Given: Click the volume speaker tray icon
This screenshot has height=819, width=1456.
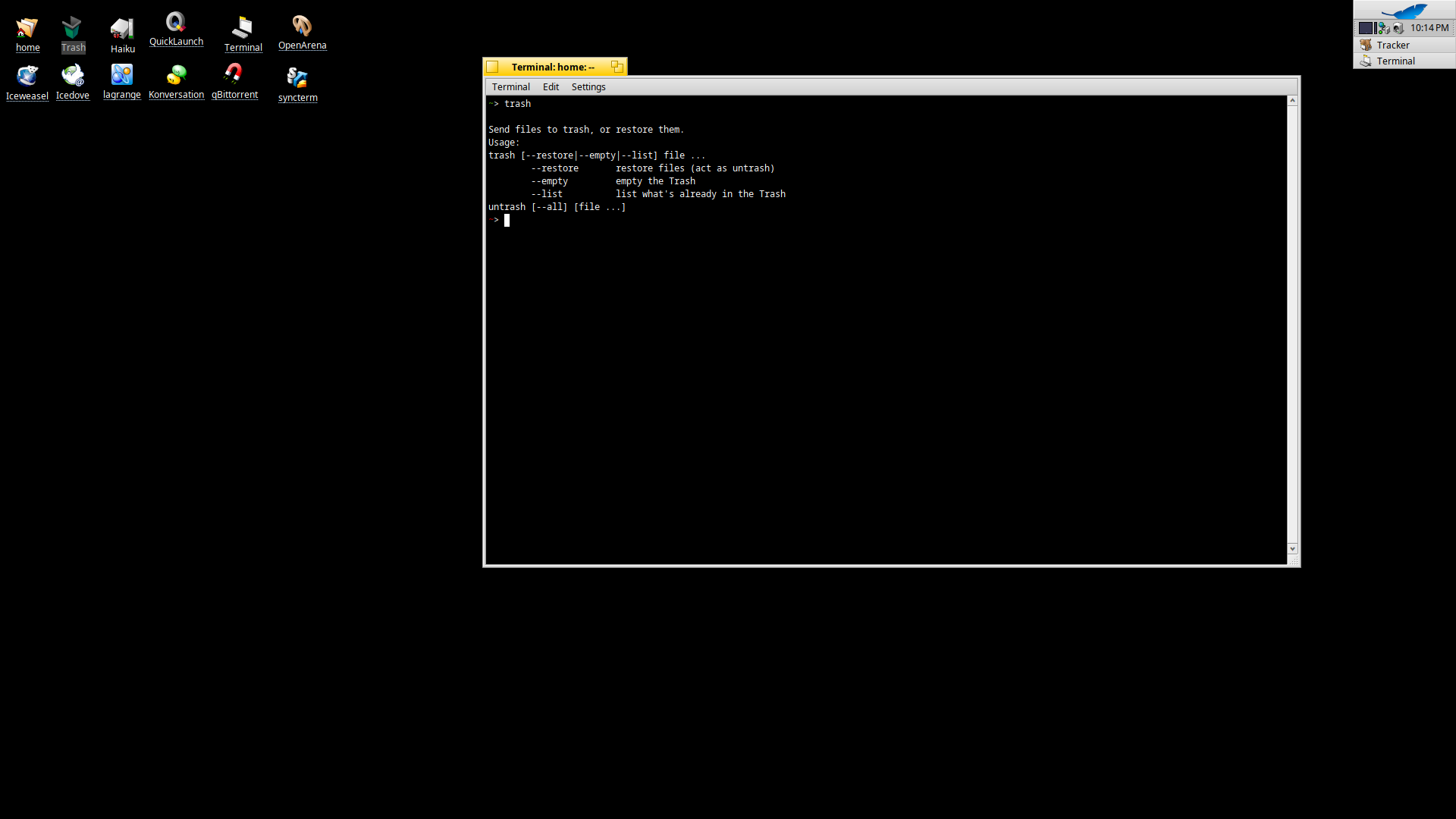Looking at the screenshot, I should coord(1398,28).
